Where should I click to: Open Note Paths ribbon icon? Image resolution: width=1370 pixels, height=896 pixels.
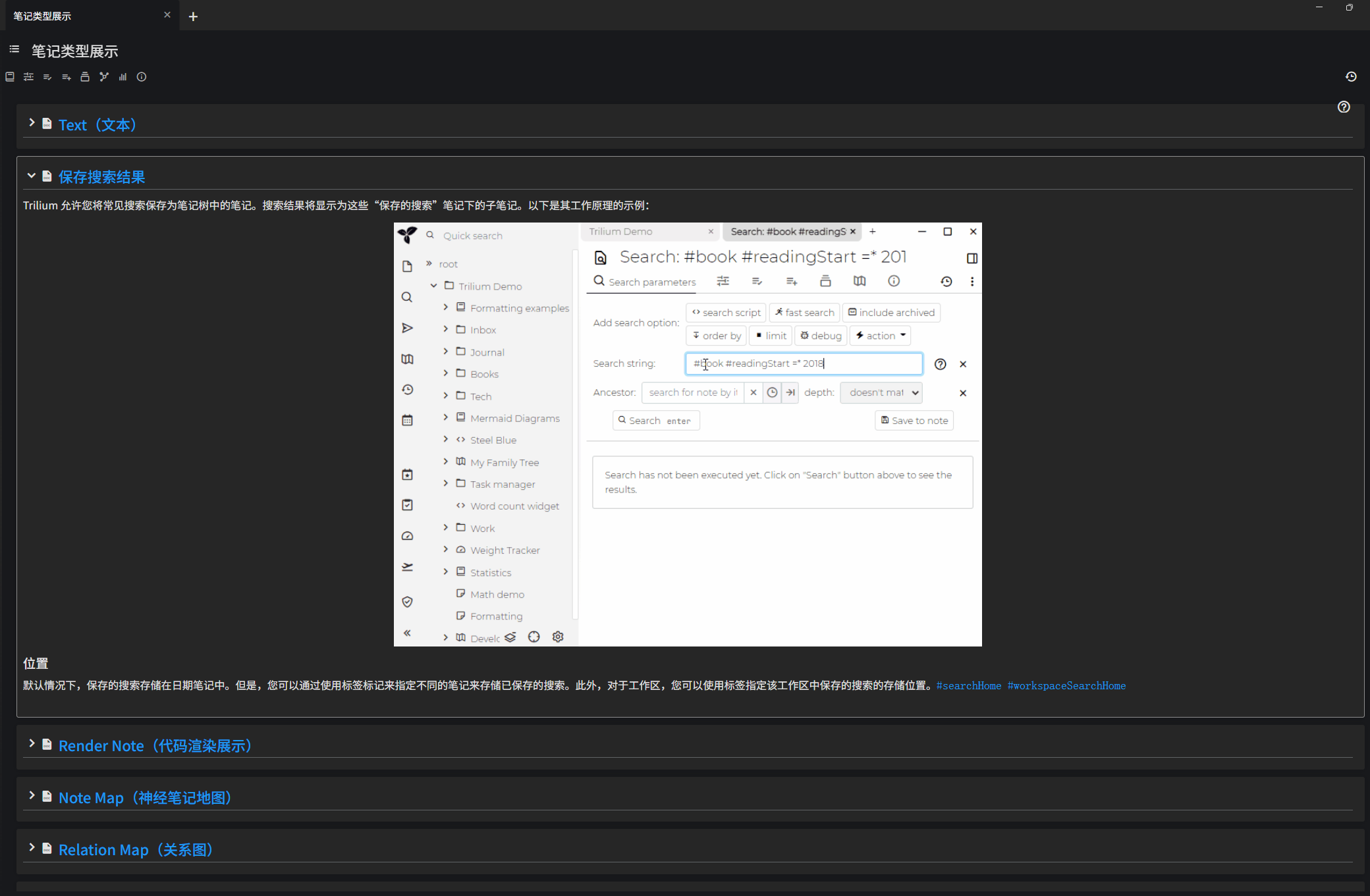(85, 77)
